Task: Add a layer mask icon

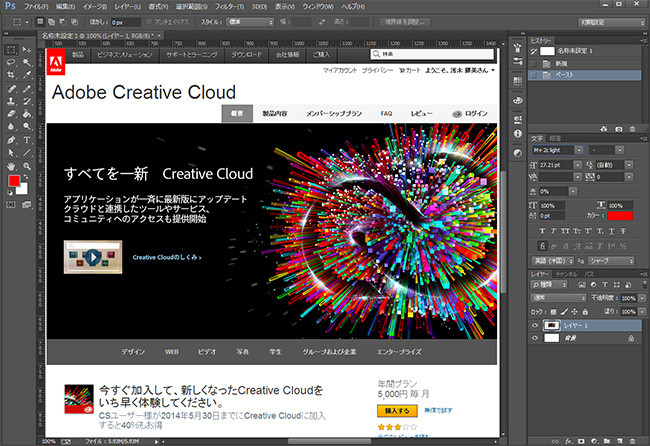Action: [x=581, y=441]
